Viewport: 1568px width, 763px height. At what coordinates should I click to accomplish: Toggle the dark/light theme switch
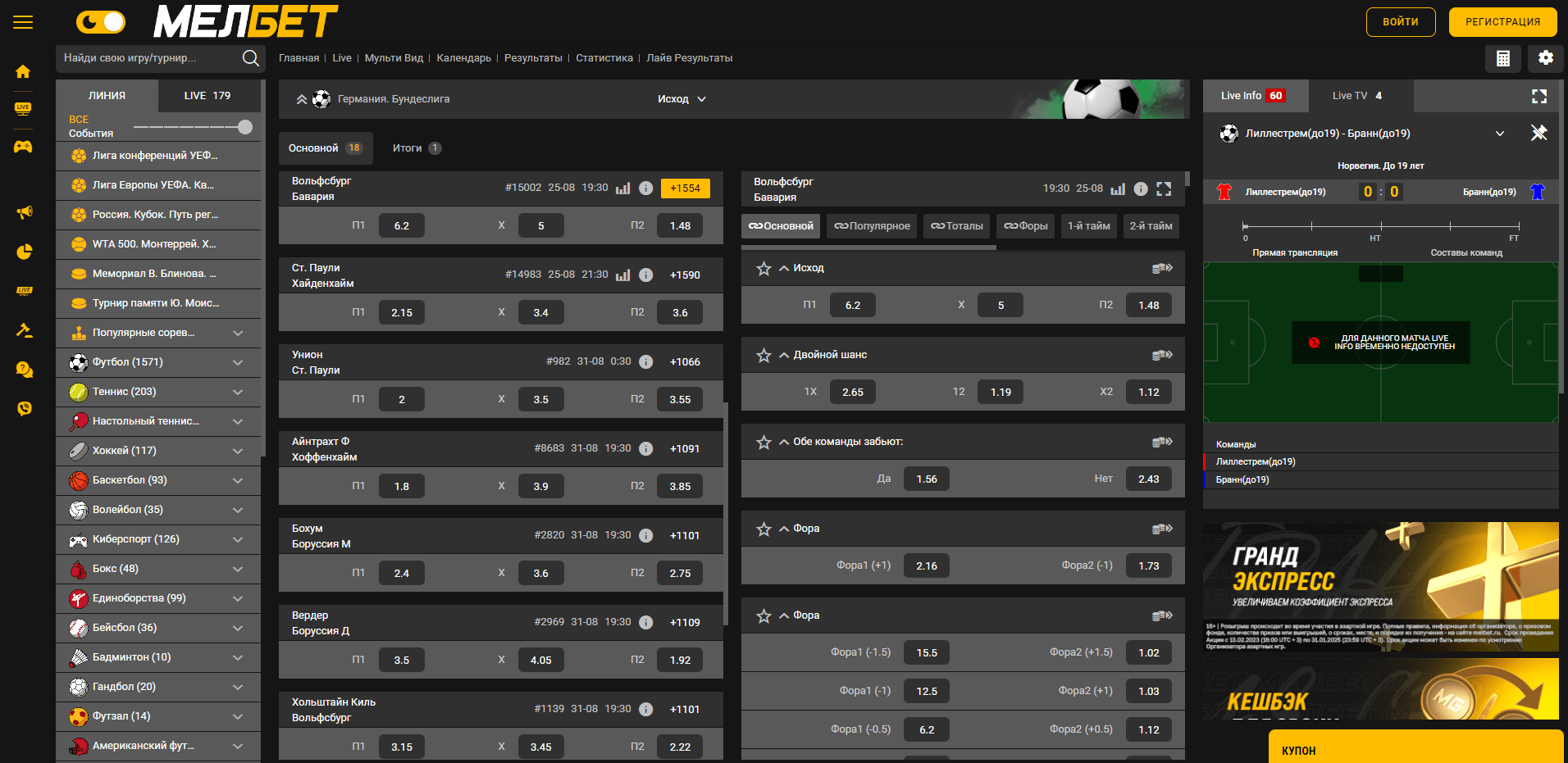pos(101,22)
